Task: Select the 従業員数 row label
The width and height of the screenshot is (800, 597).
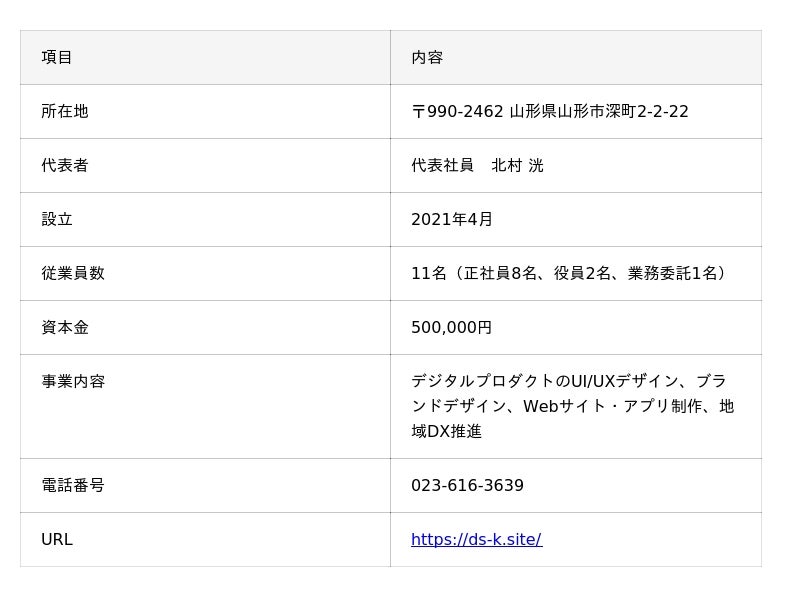Action: 73,273
